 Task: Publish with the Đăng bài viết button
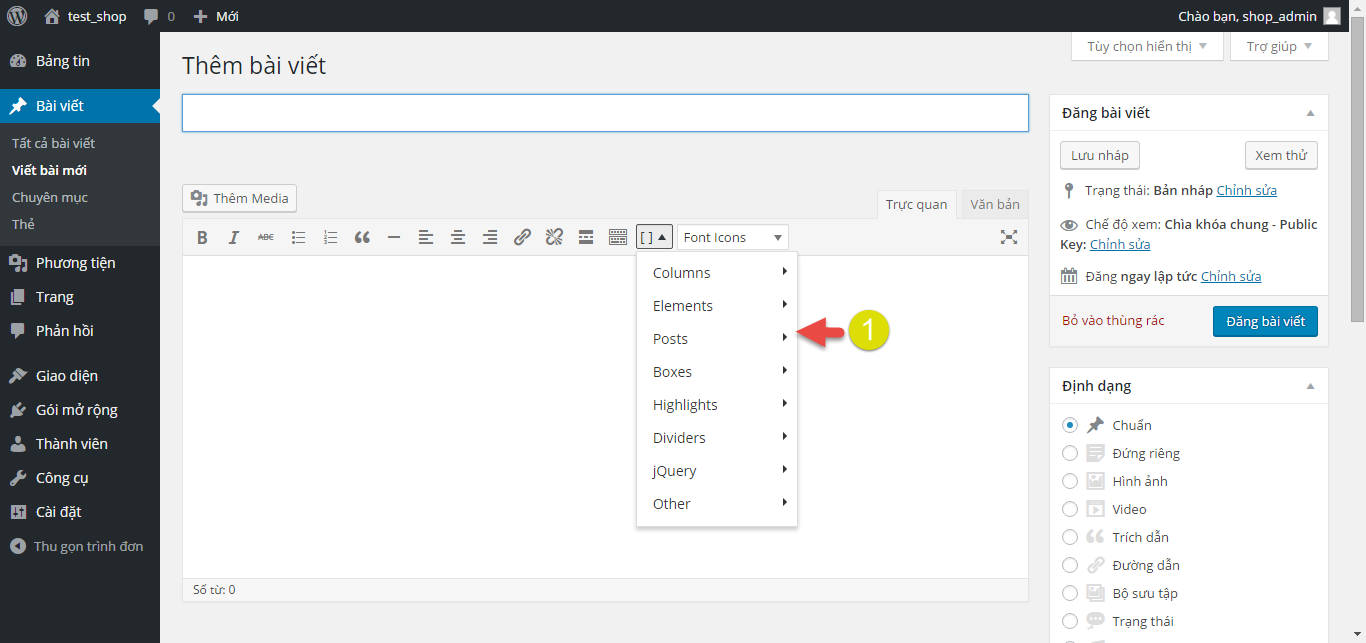click(1265, 321)
